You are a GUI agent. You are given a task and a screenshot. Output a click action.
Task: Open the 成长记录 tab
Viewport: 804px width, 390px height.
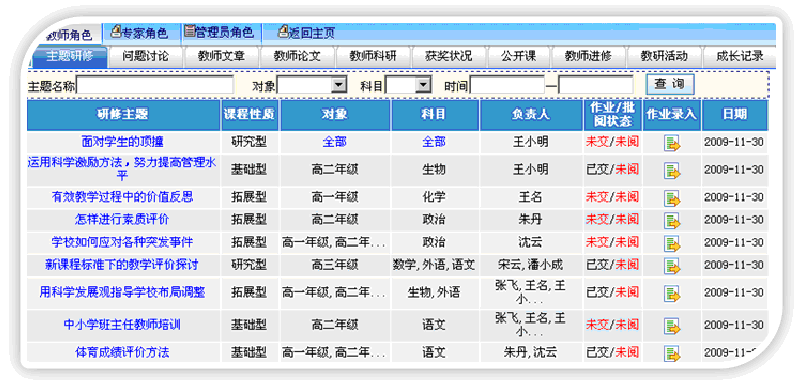tap(739, 56)
